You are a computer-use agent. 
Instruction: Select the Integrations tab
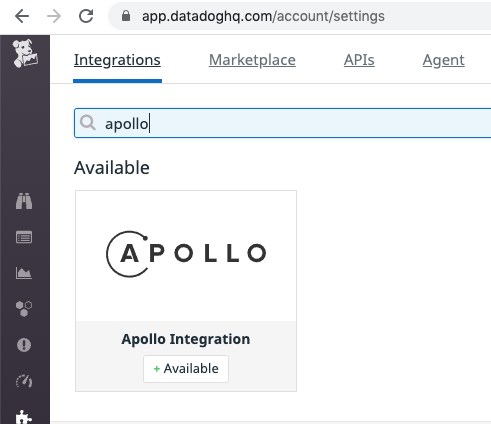(117, 60)
